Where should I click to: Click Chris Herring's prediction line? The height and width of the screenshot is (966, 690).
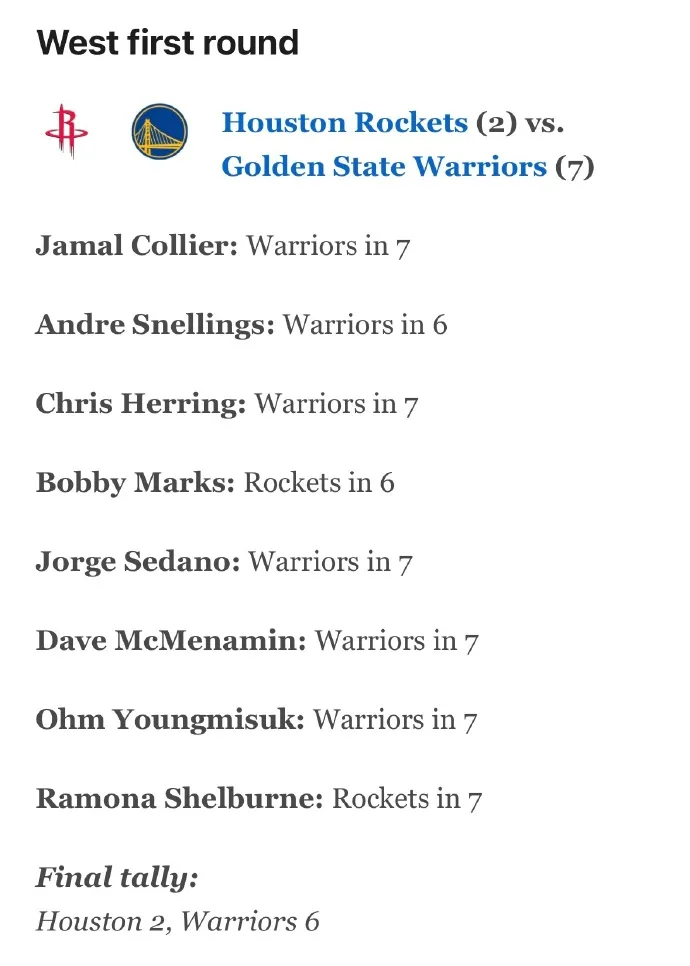click(227, 404)
